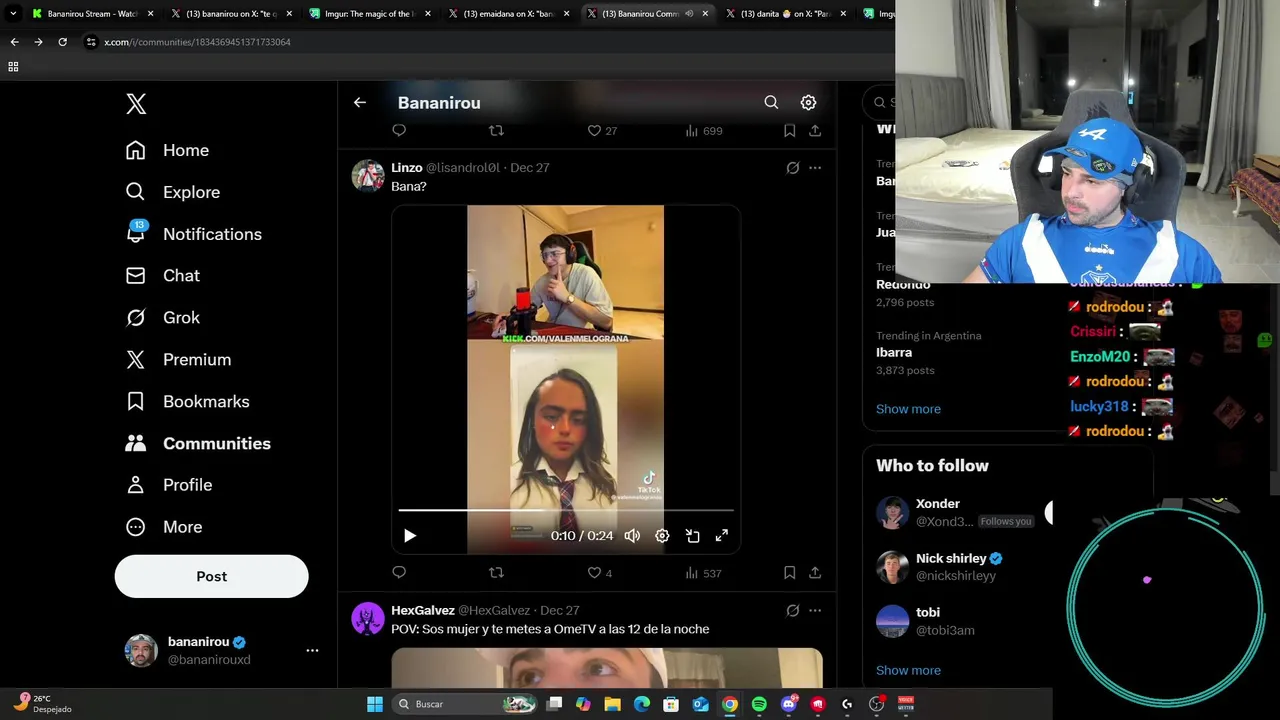Image resolution: width=1280 pixels, height=720 pixels.
Task: Open HexGalvez name link
Action: click(x=423, y=610)
